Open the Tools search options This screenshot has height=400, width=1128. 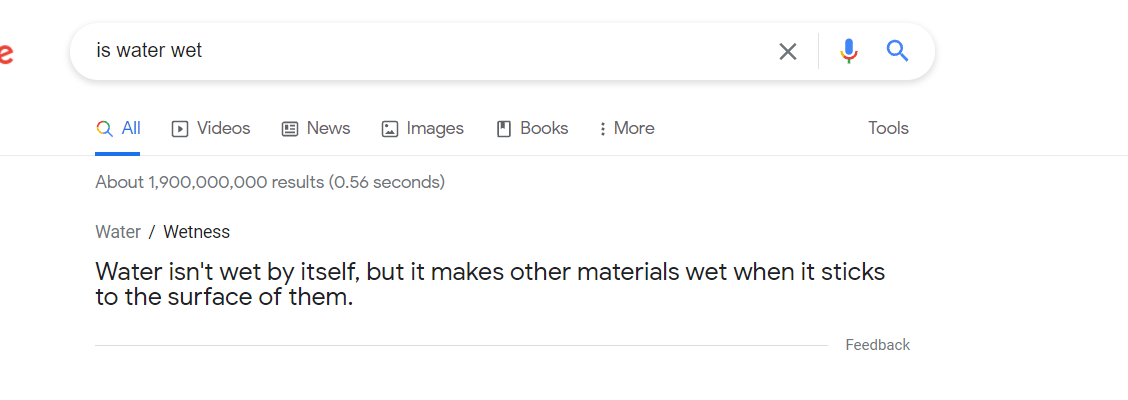click(888, 128)
